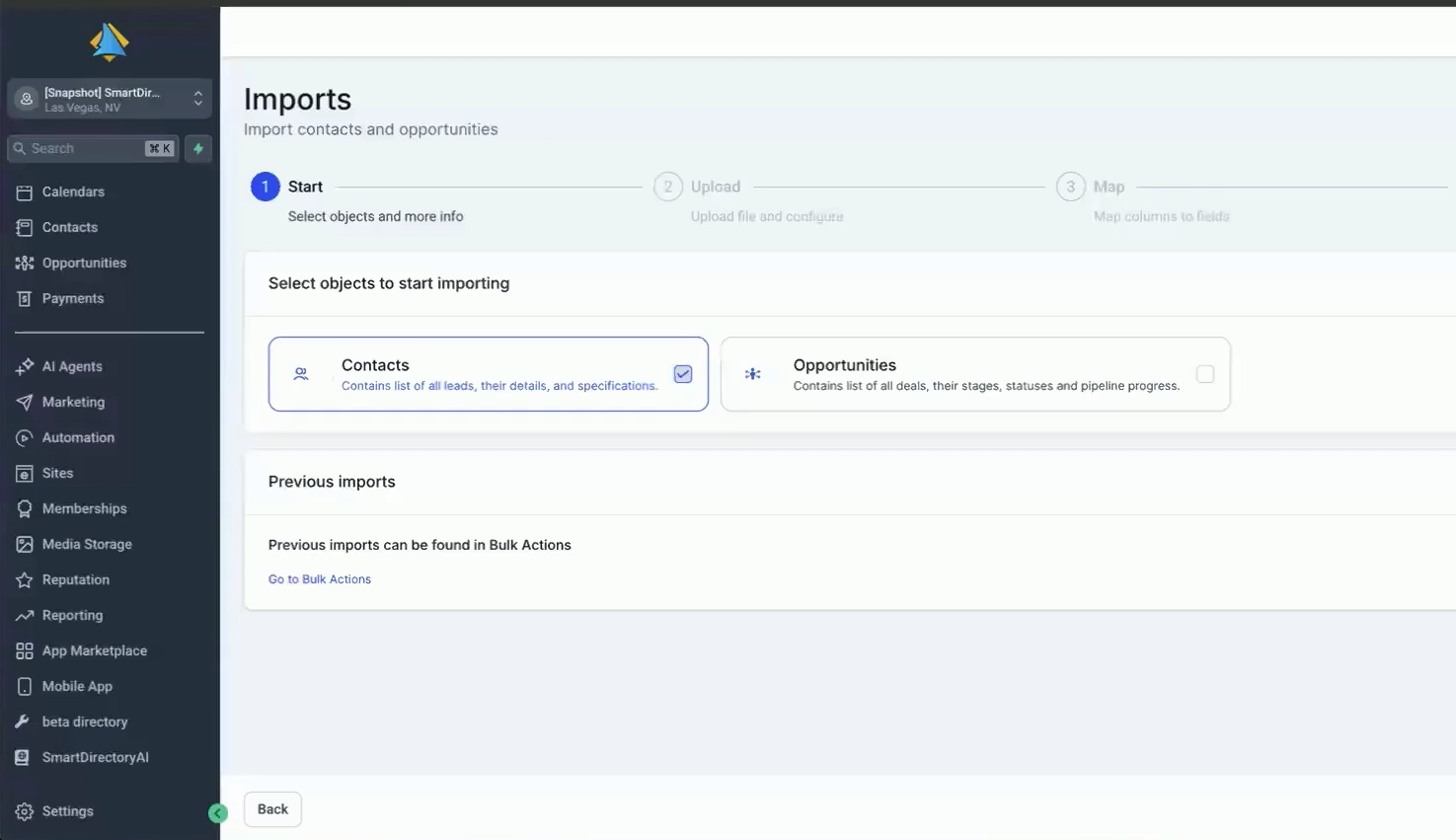Open Calendars from the sidebar
1456x840 pixels.
coord(73,191)
